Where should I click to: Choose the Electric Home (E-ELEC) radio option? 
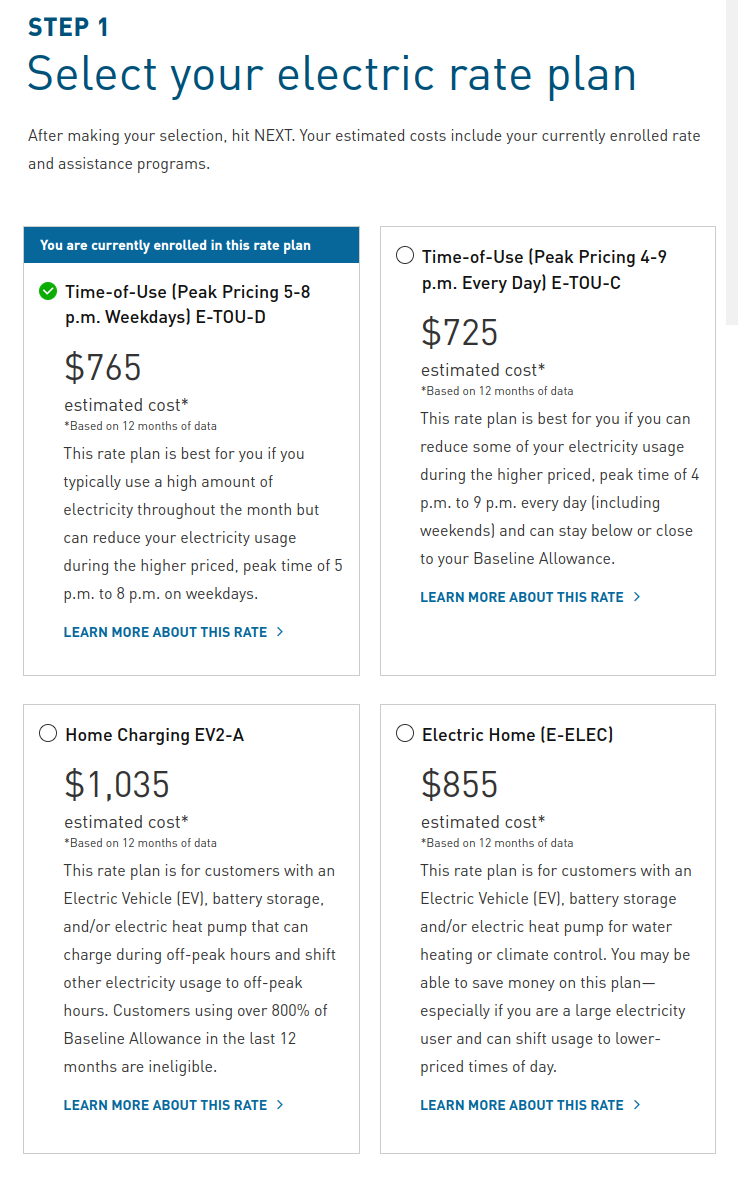(405, 734)
